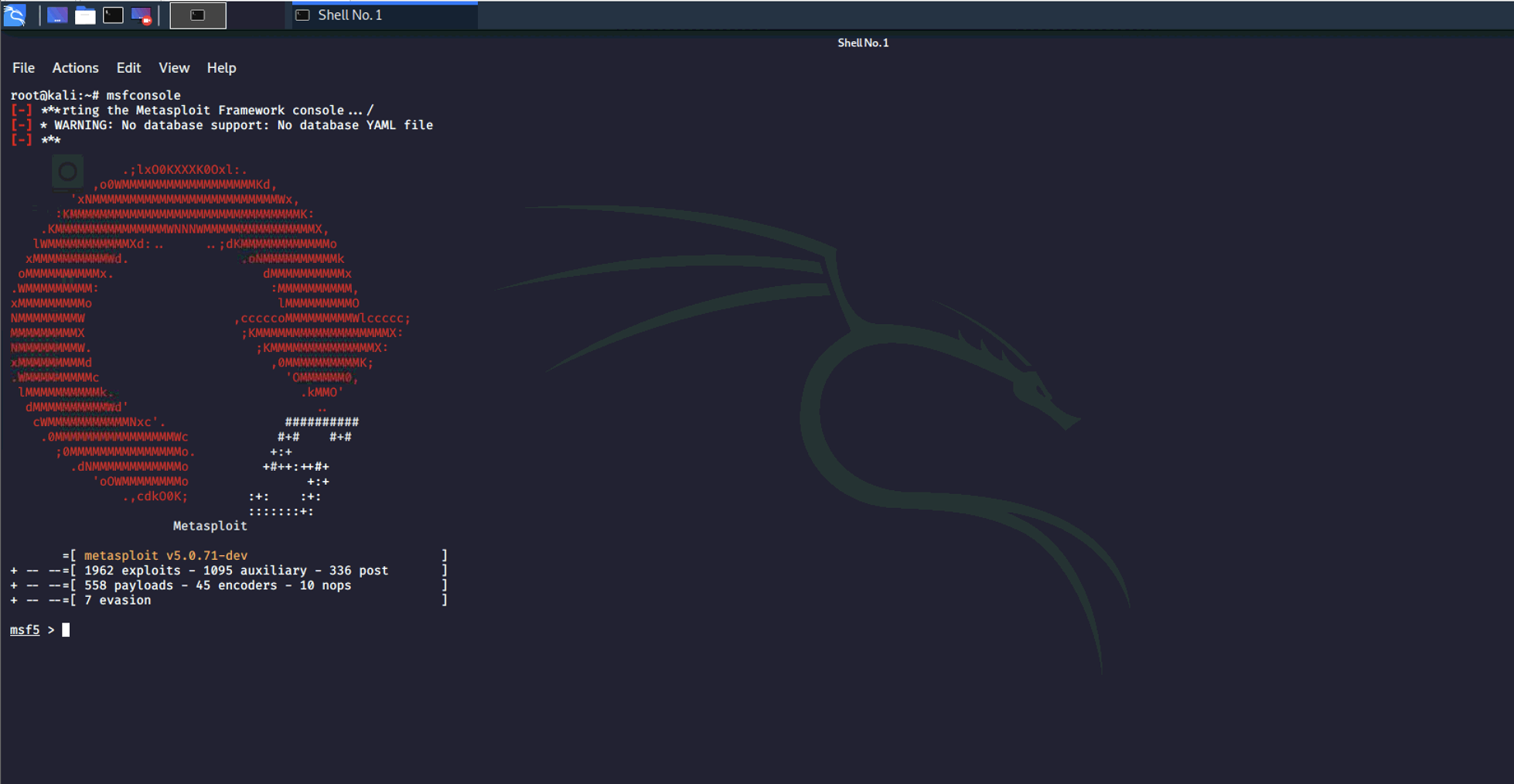
Task: Open a new terminal from the taskbar
Action: point(112,15)
